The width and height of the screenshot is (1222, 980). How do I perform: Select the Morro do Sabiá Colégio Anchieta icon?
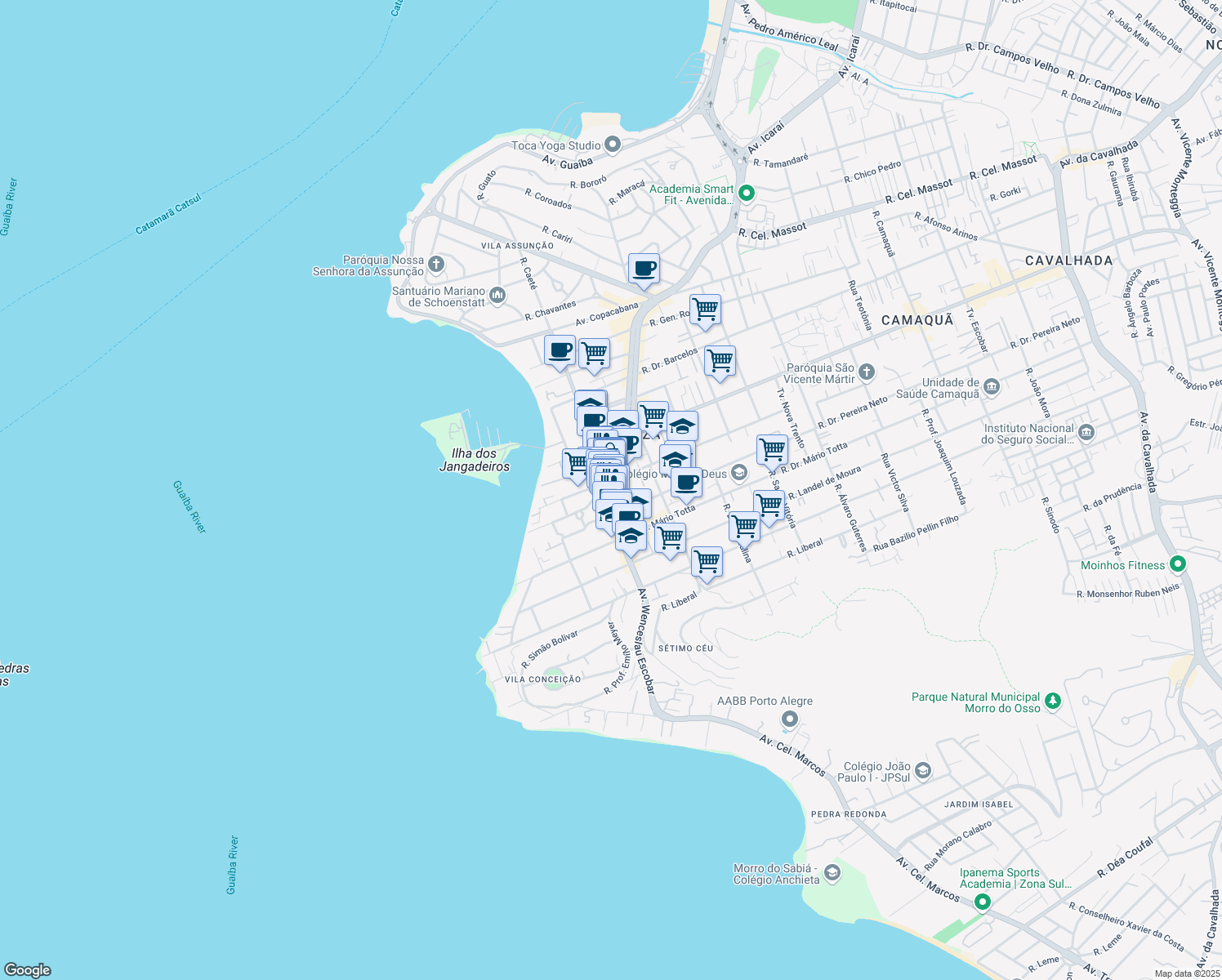pos(832,873)
